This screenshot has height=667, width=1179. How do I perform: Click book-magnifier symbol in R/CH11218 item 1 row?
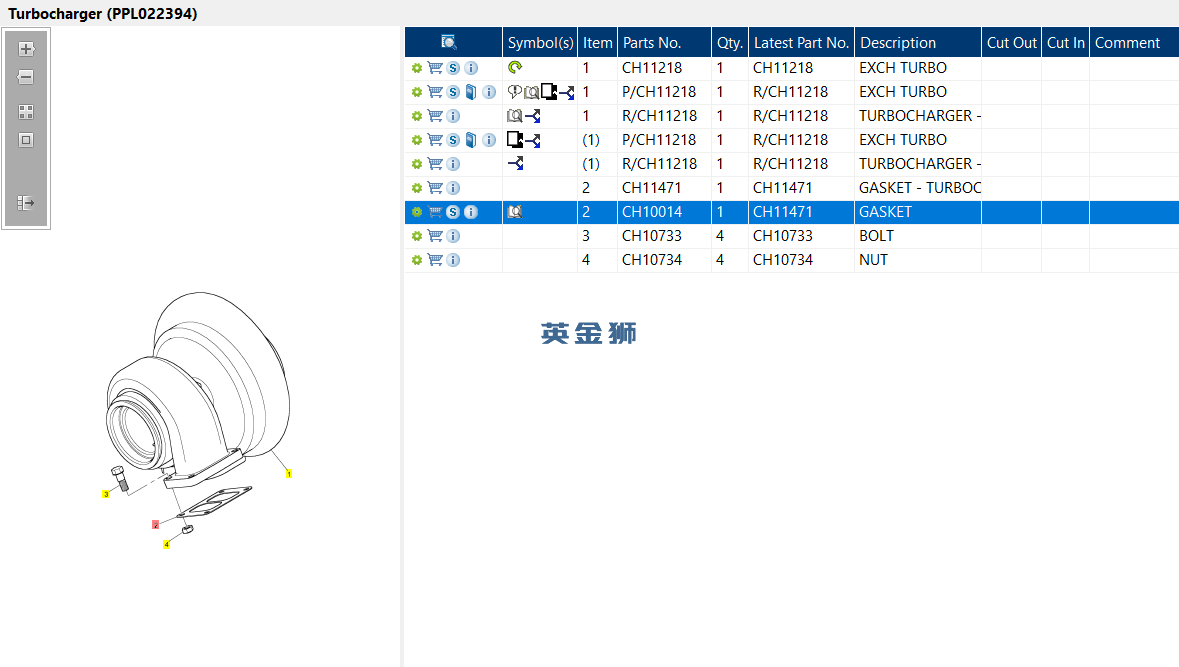514,116
